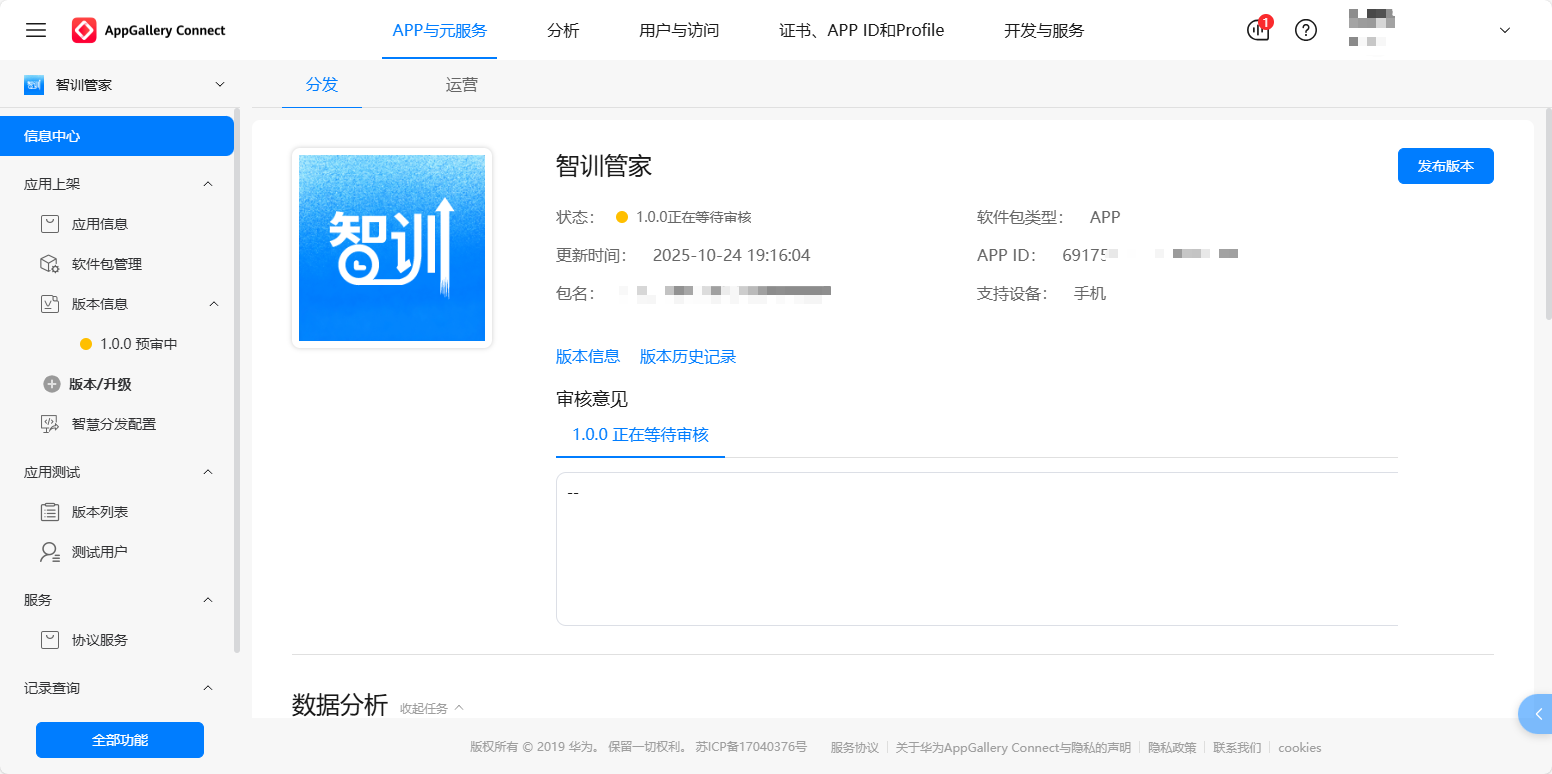1552x774 pixels.
Task: Select 1.0.0 预审中 version item
Action: click(138, 344)
